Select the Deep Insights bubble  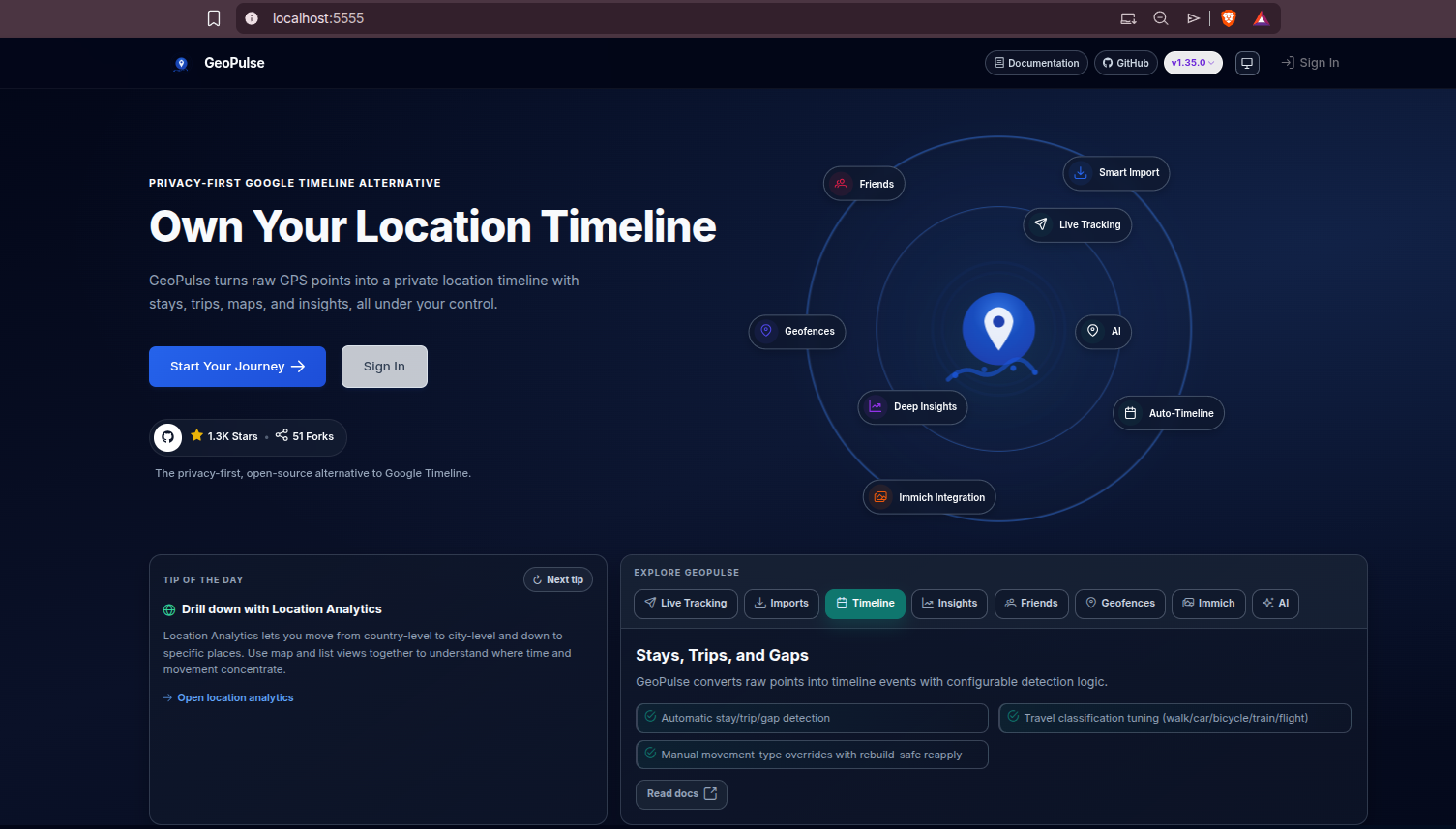[912, 407]
